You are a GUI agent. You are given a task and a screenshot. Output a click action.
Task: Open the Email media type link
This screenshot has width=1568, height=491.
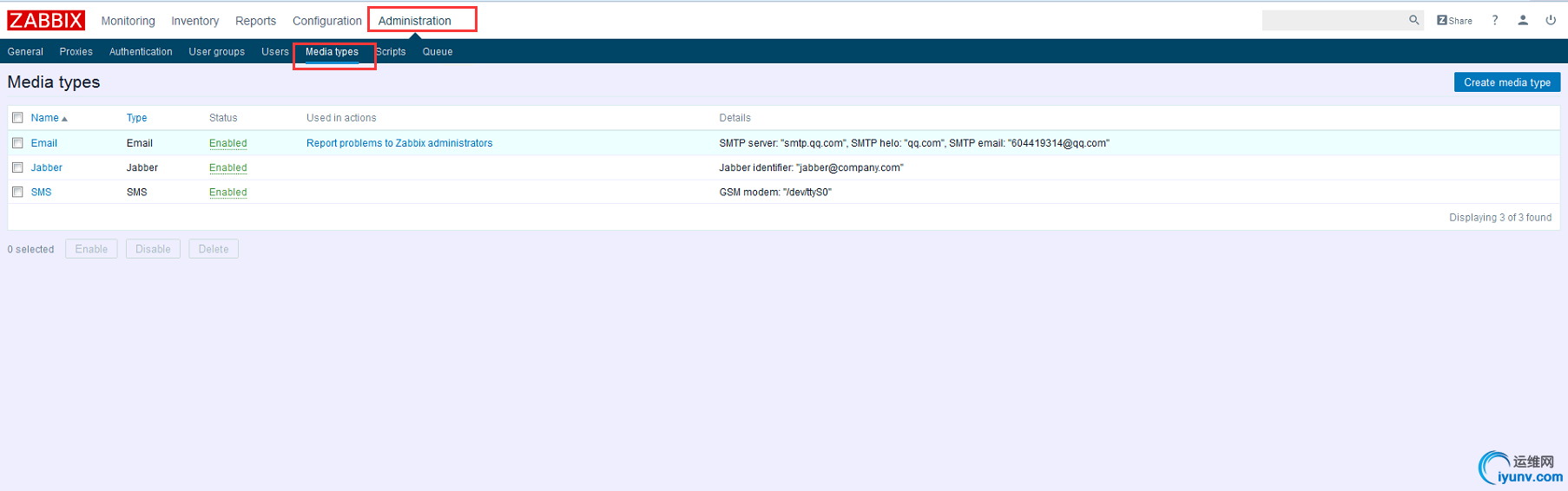tap(44, 143)
